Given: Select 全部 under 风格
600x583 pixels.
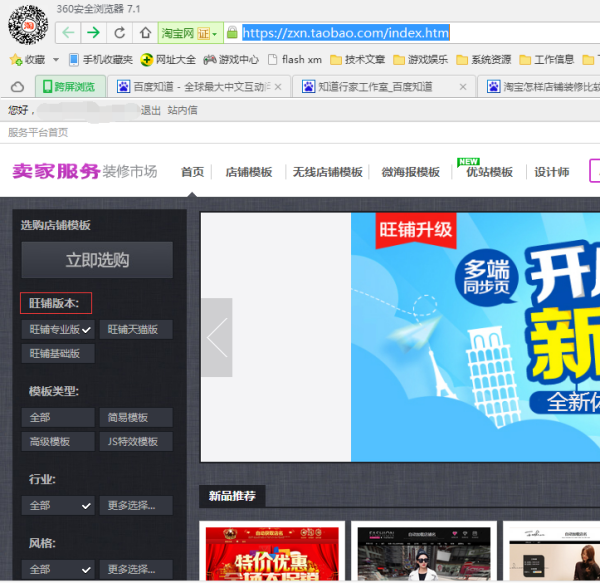Looking at the screenshot, I should tap(58, 570).
